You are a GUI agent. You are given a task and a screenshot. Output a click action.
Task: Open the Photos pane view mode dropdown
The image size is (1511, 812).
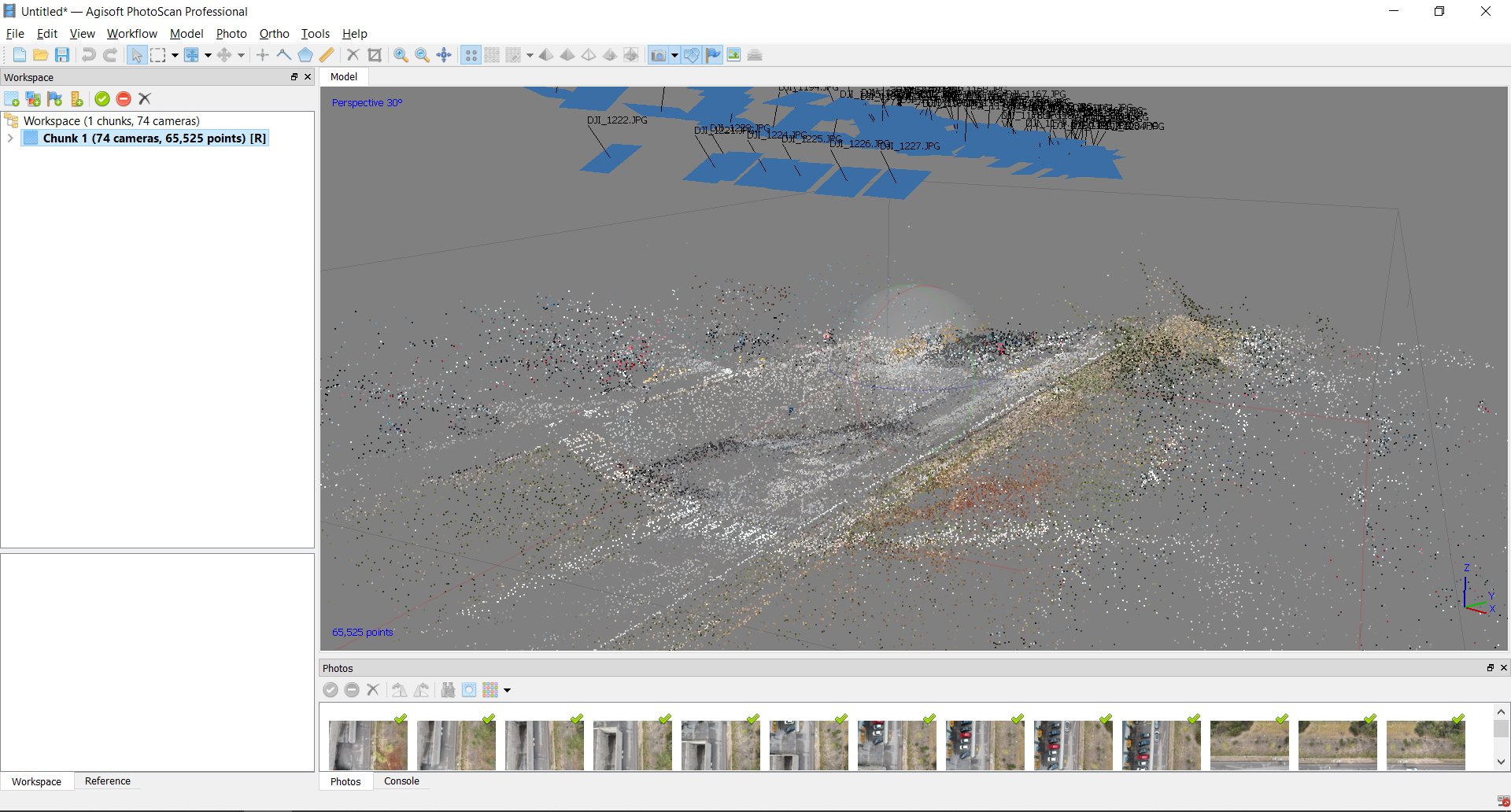(x=508, y=691)
